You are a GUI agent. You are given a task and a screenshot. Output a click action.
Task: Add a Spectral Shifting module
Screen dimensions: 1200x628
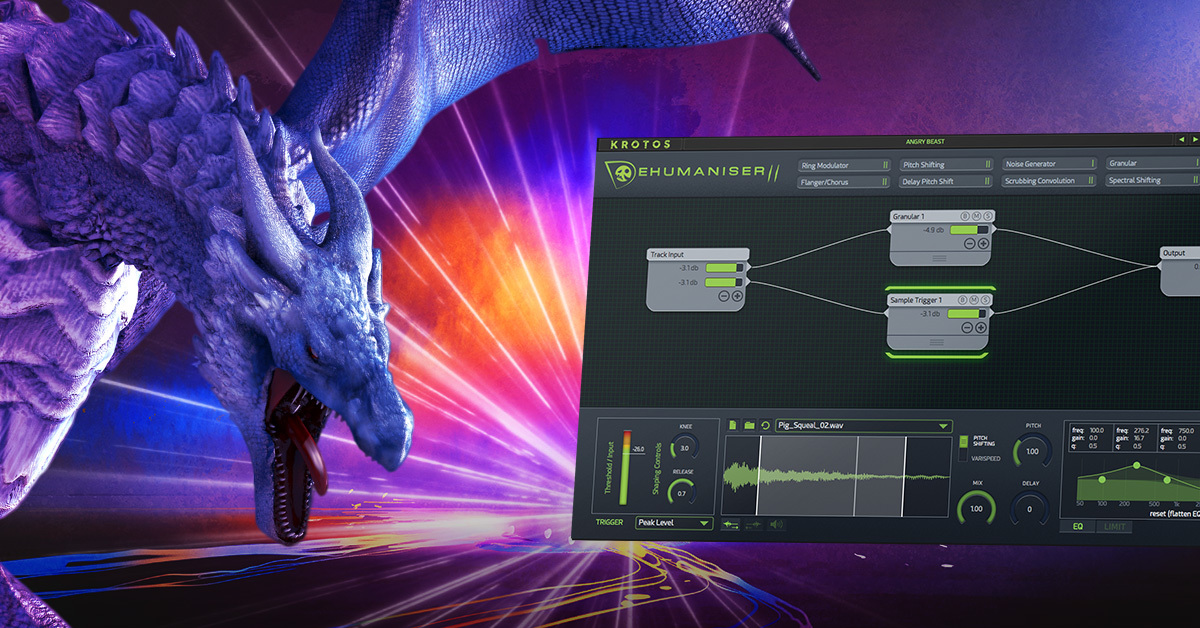[1153, 180]
